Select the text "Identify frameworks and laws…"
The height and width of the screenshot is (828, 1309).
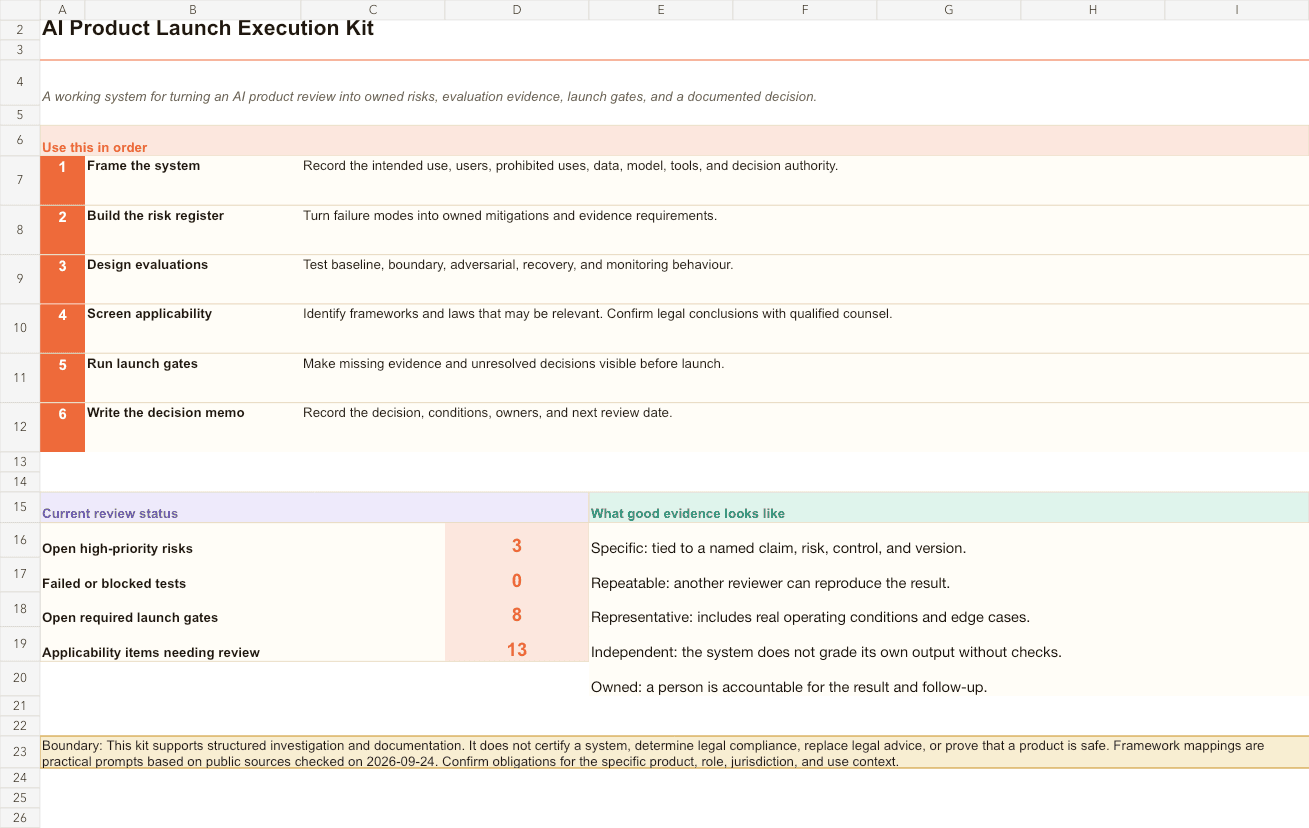coord(597,314)
